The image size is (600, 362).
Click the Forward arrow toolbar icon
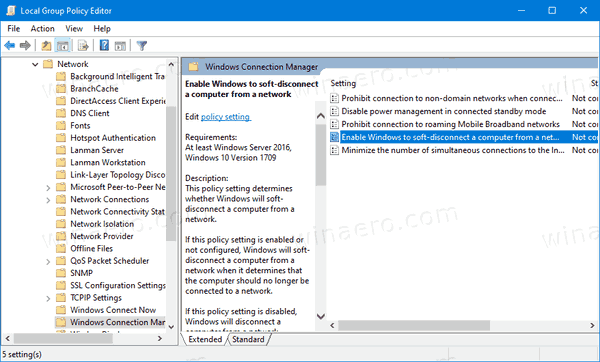(x=25, y=46)
